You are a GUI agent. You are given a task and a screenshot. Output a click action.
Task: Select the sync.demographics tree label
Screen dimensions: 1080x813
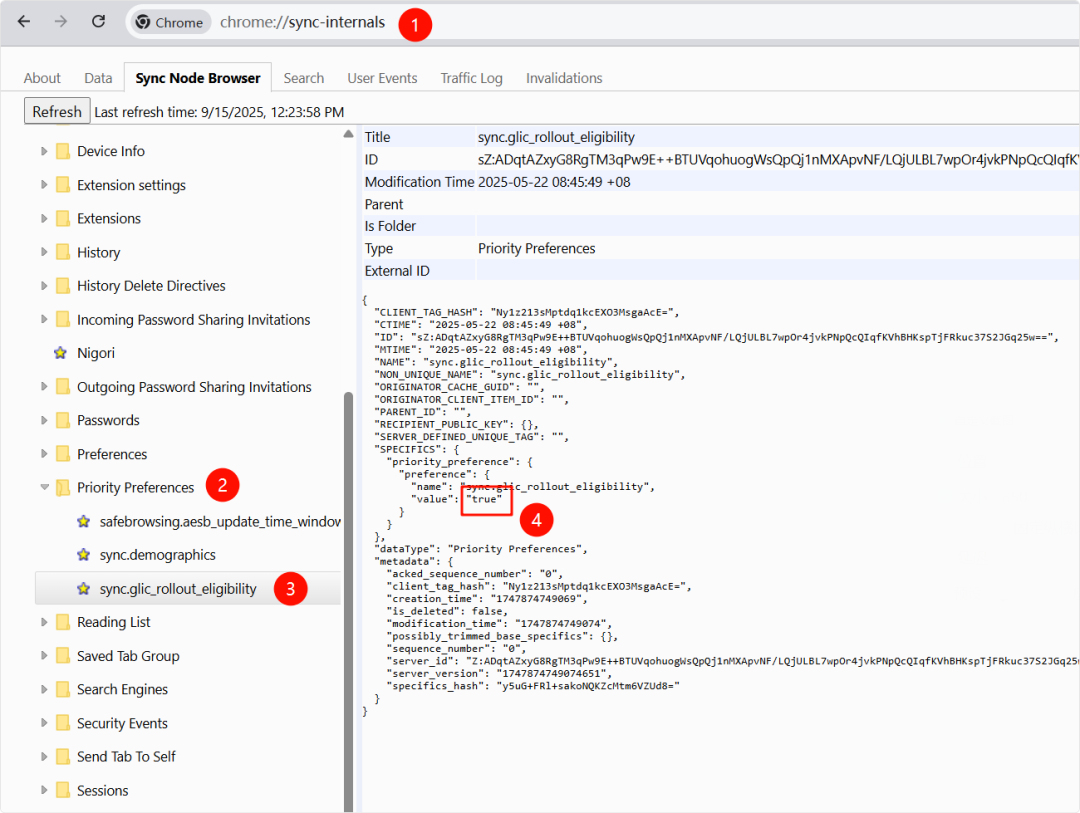coord(157,555)
